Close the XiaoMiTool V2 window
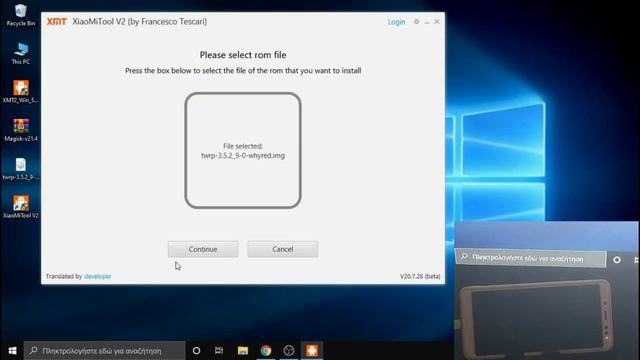 click(x=437, y=22)
